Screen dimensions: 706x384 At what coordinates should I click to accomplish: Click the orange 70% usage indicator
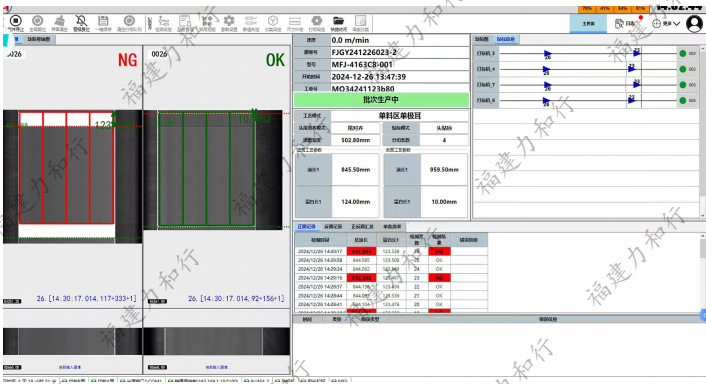[x=587, y=9]
